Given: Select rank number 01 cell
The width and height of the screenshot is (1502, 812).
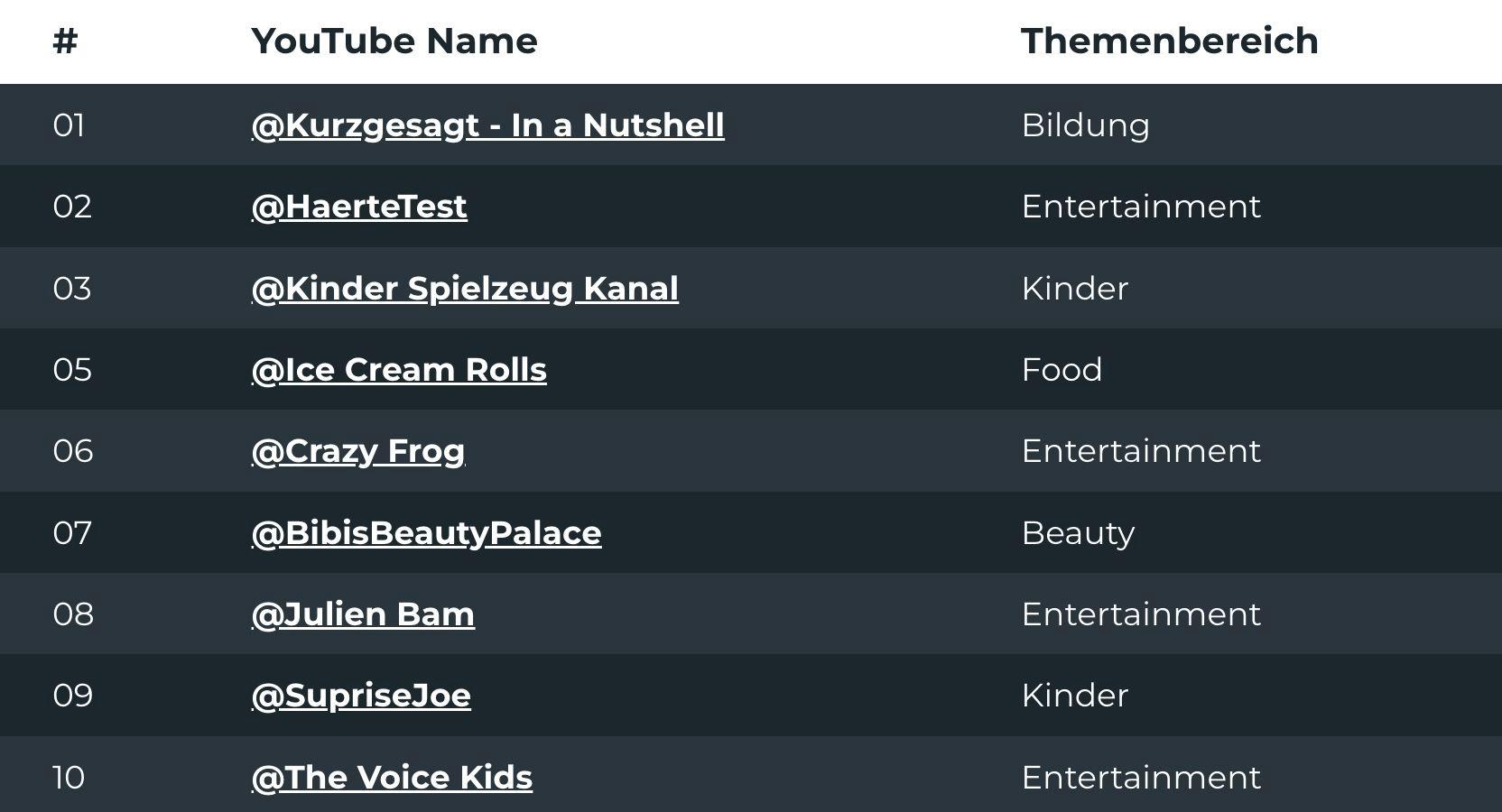Looking at the screenshot, I should pyautogui.click(x=70, y=125).
